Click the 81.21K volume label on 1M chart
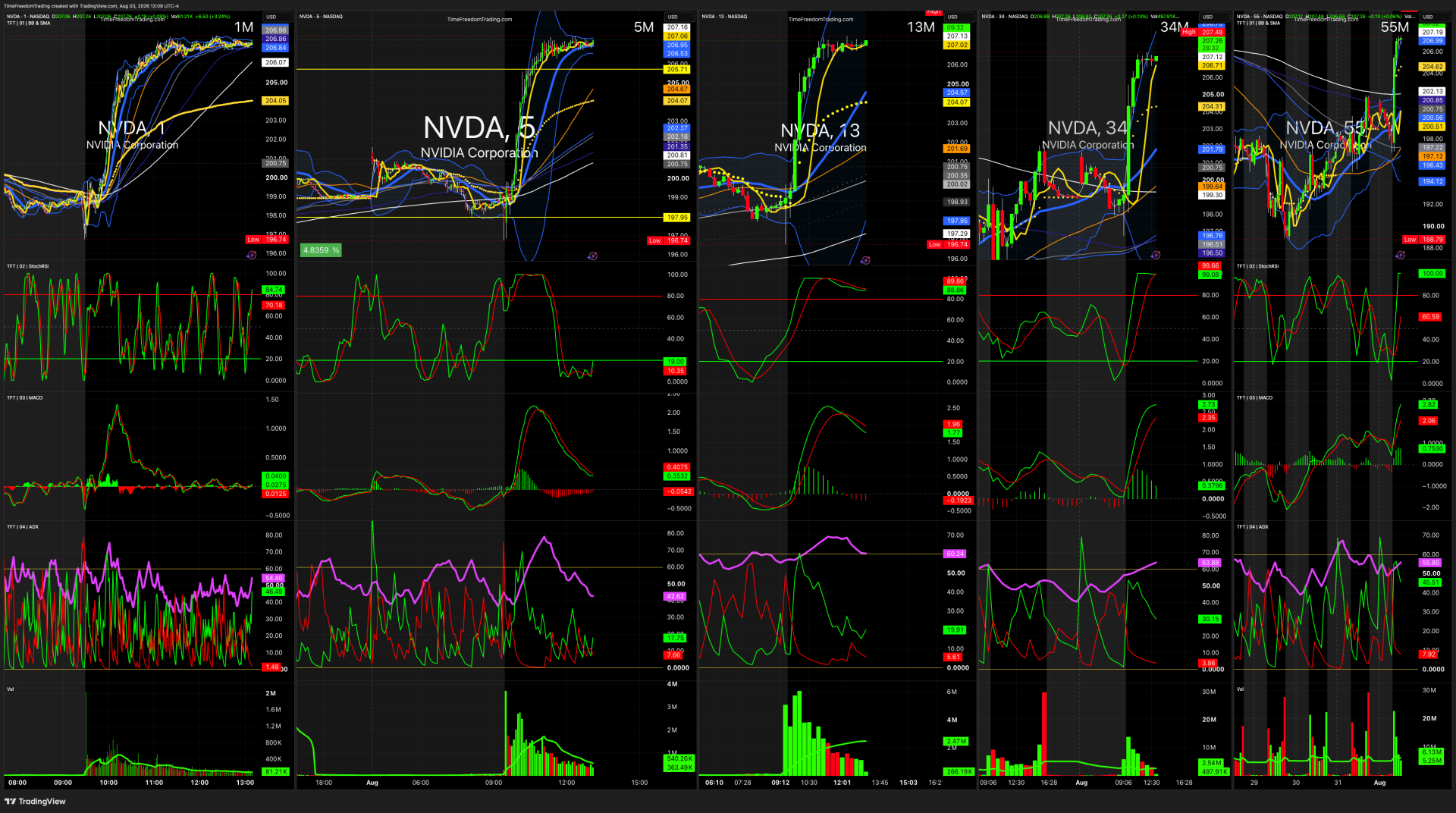 point(276,772)
